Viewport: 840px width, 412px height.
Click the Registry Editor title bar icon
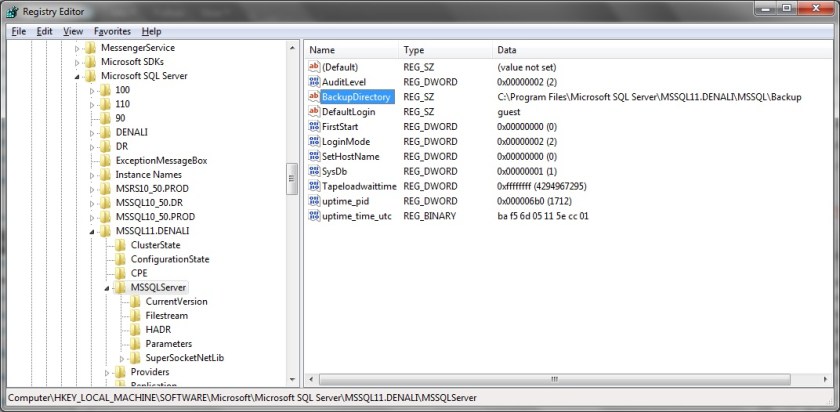[10, 9]
